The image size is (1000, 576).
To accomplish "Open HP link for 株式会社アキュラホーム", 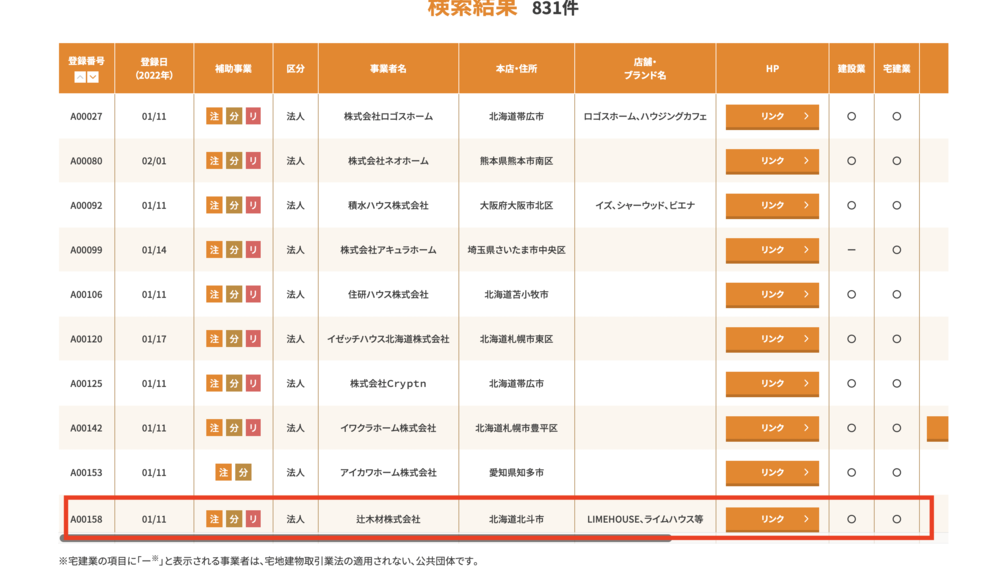I will (x=772, y=250).
